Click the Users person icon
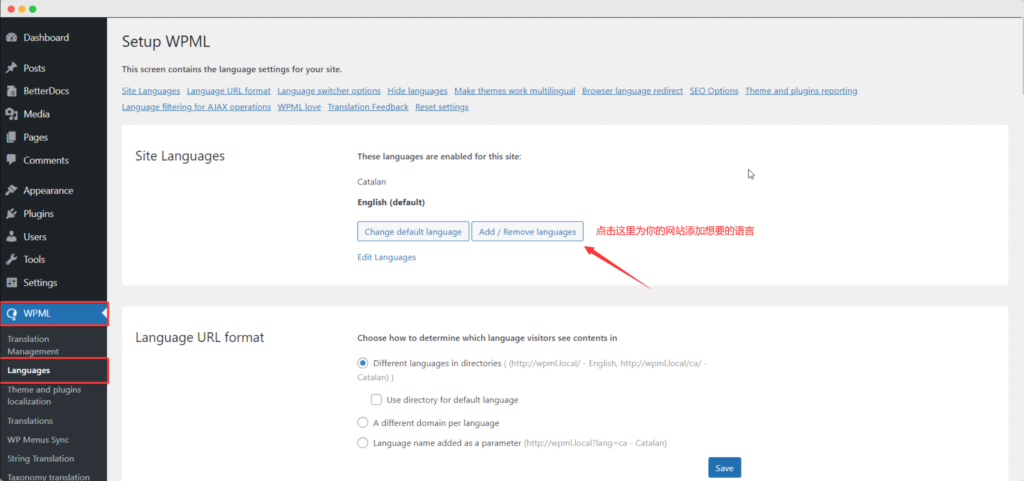Screen dimensions: 1024x481 click(11, 237)
